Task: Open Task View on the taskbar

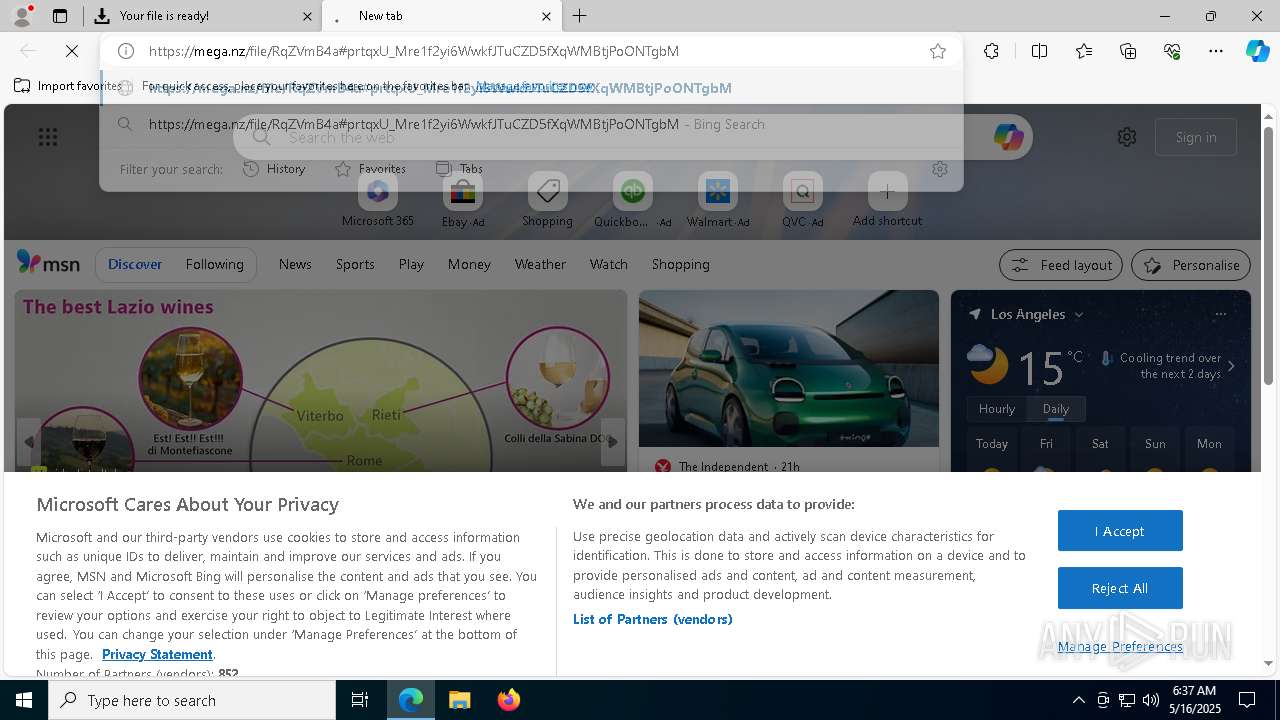Action: tap(360, 700)
